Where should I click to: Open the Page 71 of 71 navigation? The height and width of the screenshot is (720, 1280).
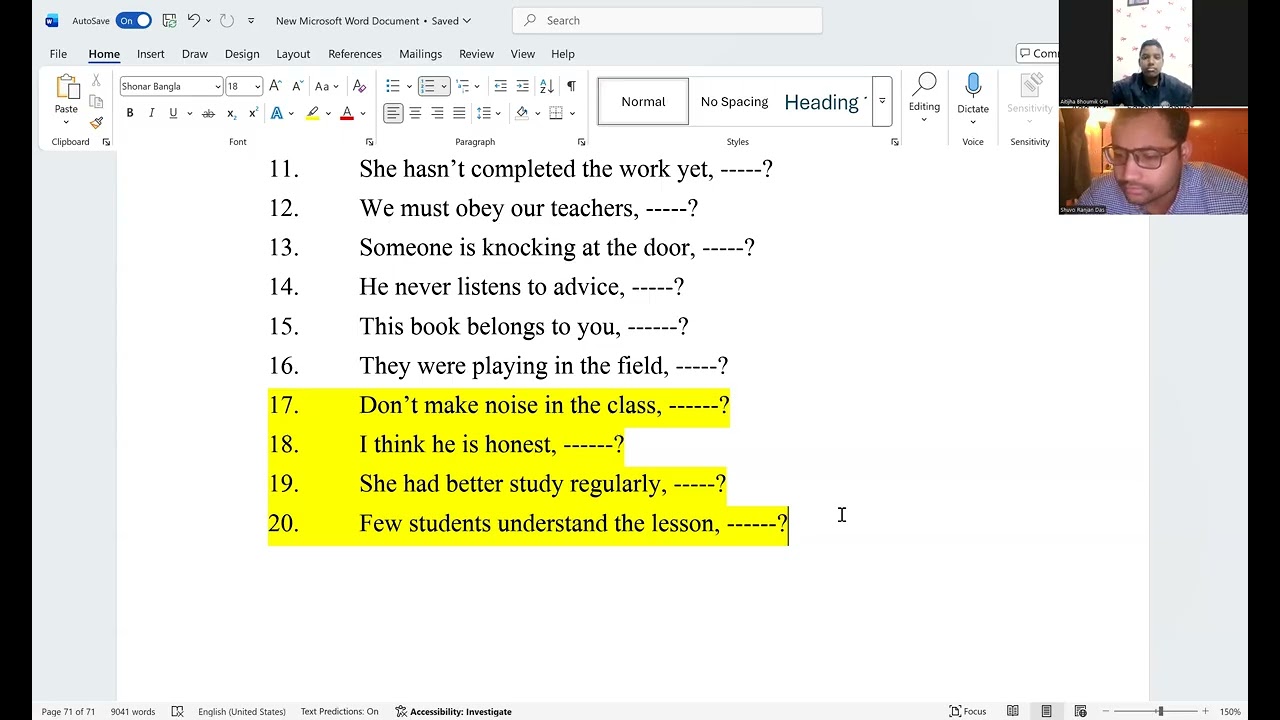point(68,711)
